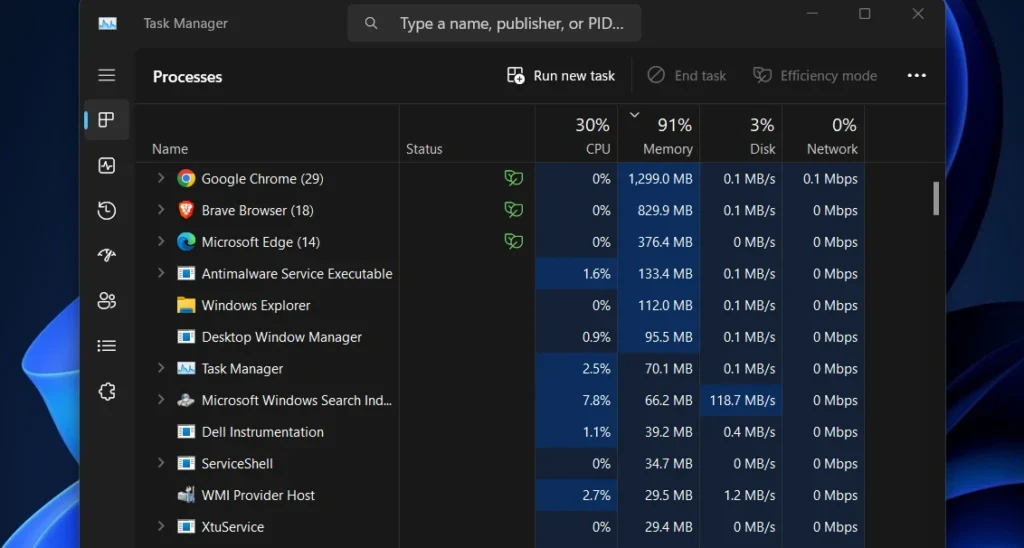1024x548 pixels.
Task: Select the Dell Instrumentation row name
Action: coord(263,432)
